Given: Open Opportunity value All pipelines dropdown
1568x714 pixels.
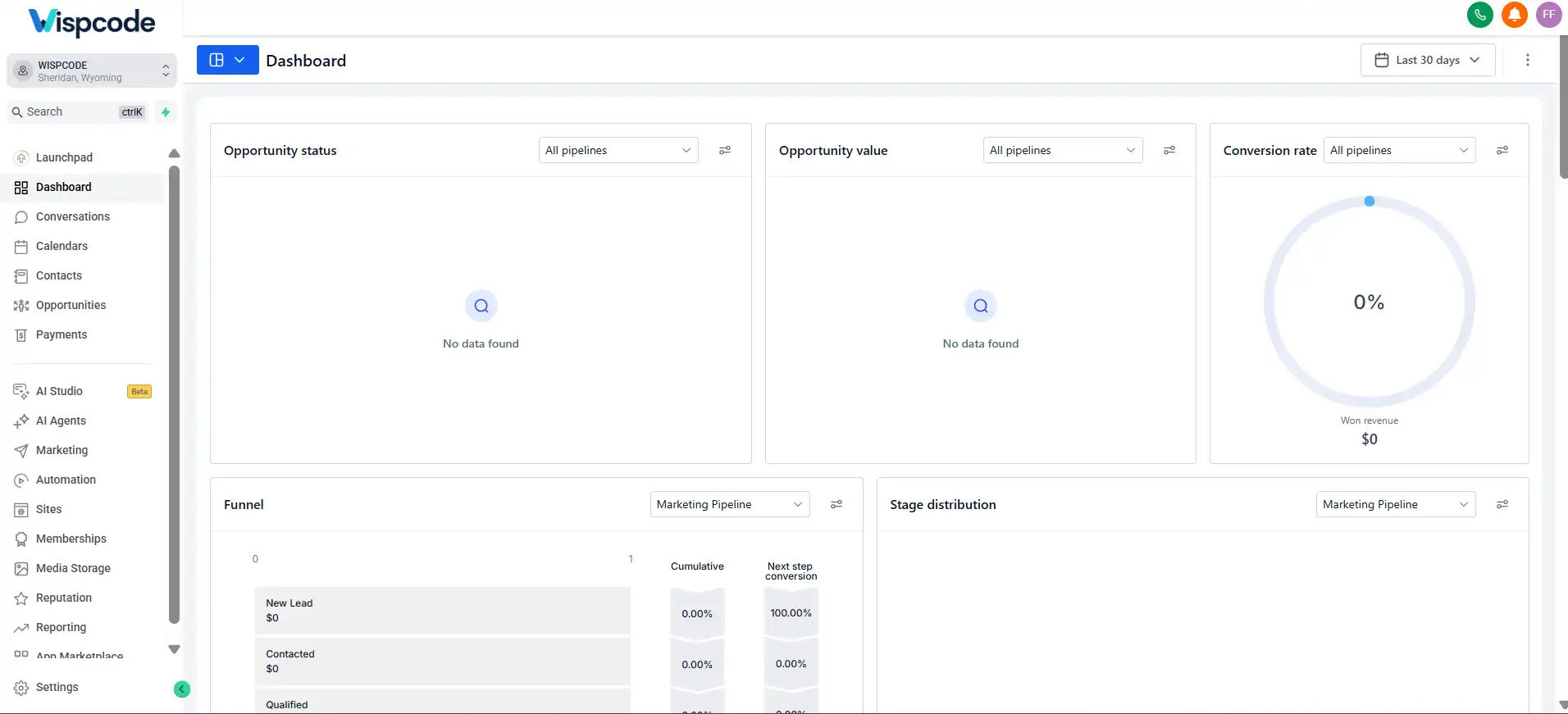Looking at the screenshot, I should (x=1063, y=150).
